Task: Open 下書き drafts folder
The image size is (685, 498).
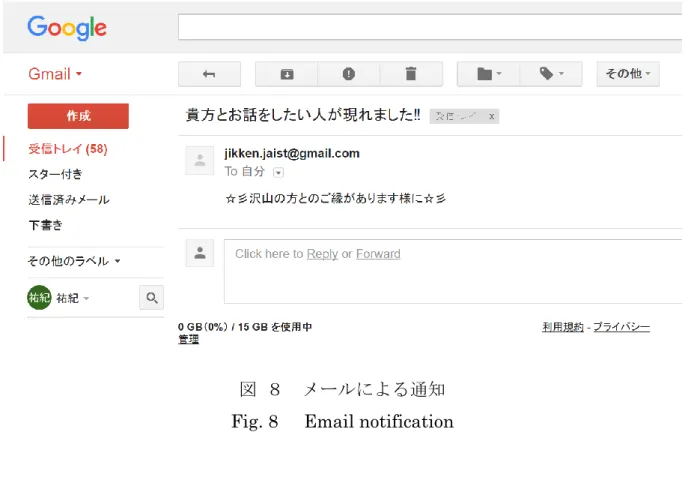Action: (x=45, y=225)
